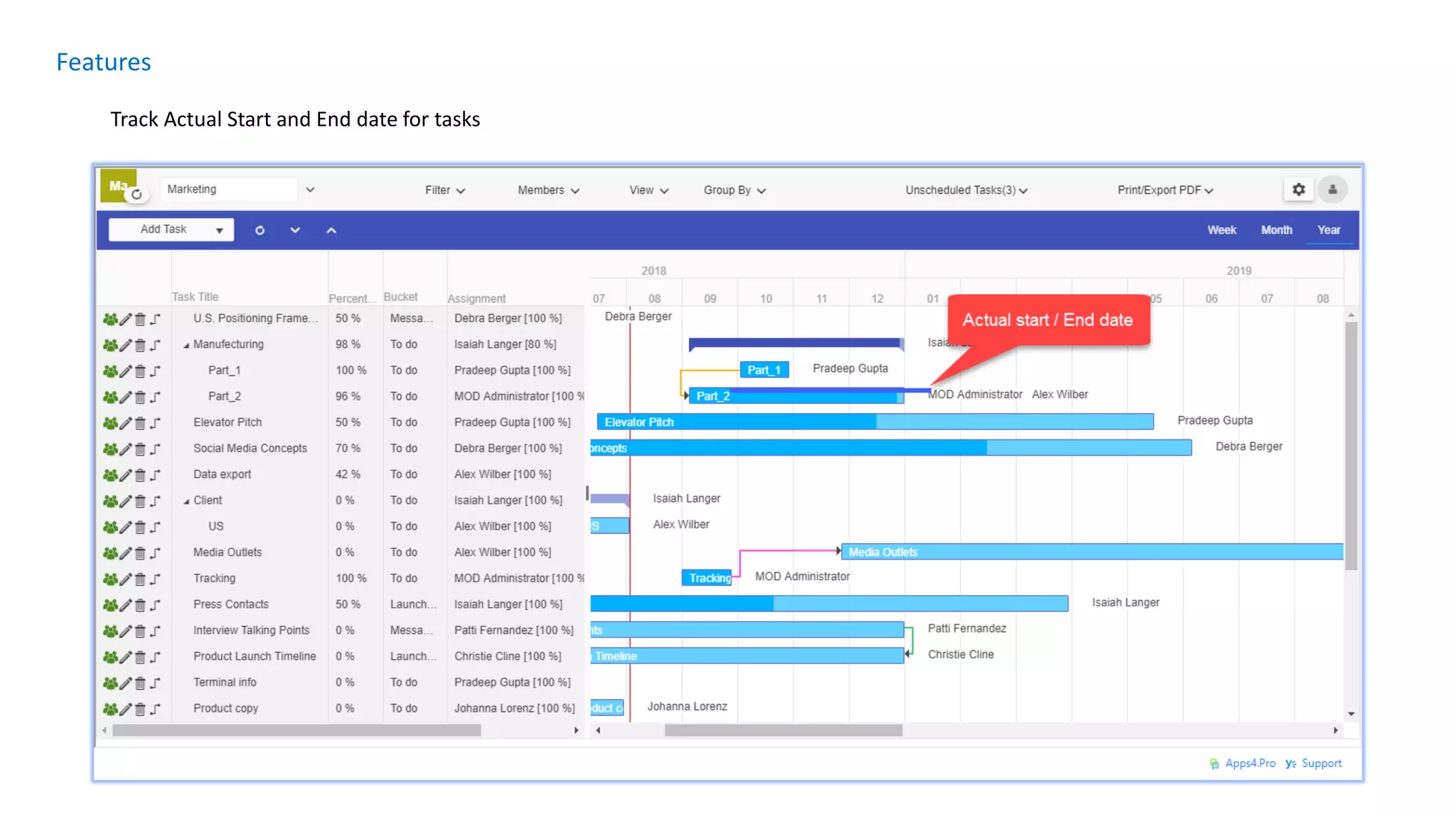Image resolution: width=1456 pixels, height=819 pixels.
Task: Click the pencil icon on the US row
Action: (x=125, y=528)
